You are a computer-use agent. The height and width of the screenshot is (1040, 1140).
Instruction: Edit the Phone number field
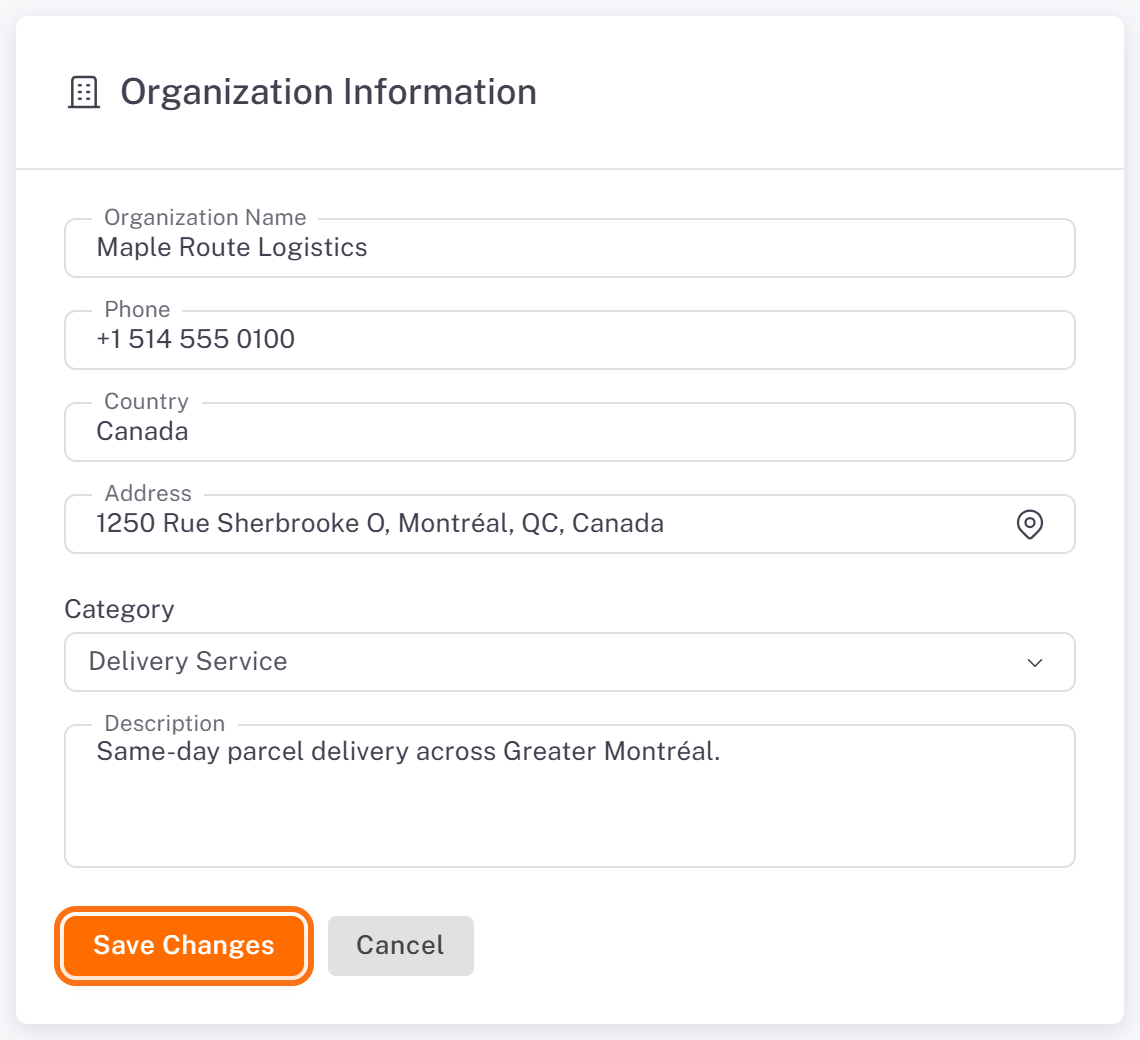click(570, 340)
